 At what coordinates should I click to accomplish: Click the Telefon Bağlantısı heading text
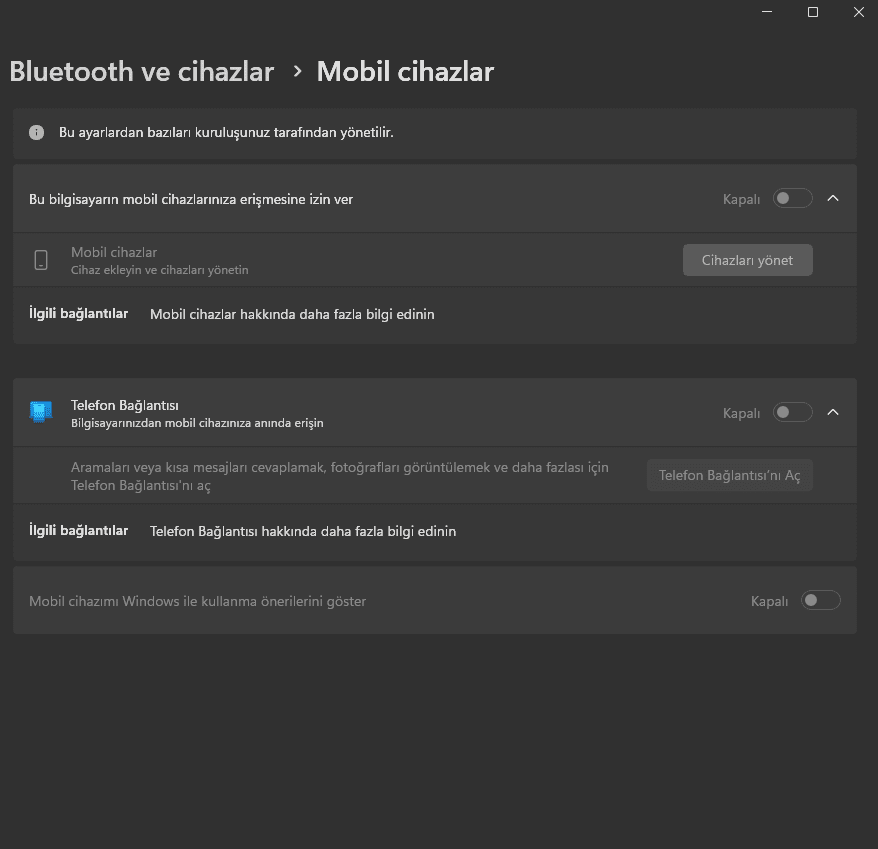[125, 405]
